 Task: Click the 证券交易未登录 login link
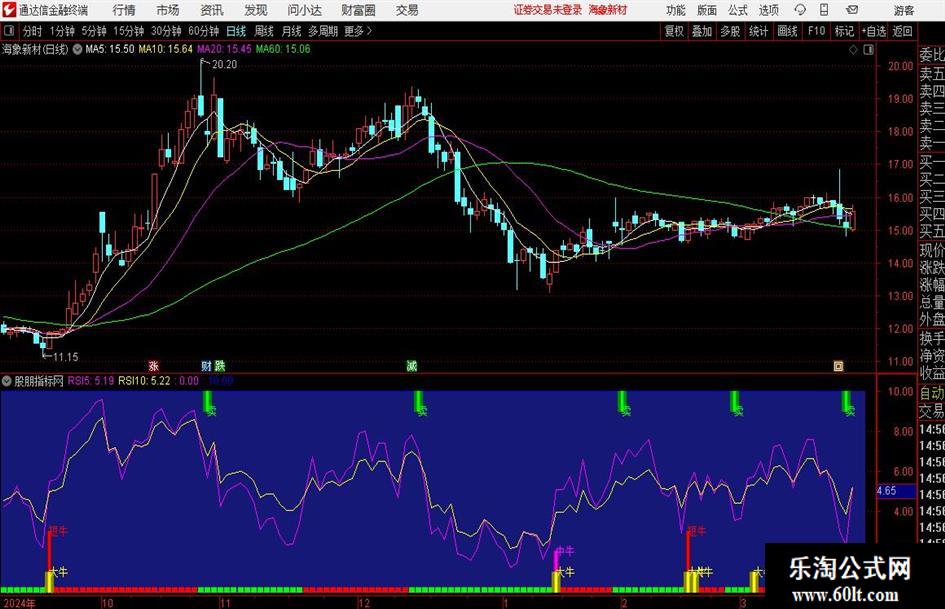click(x=548, y=10)
